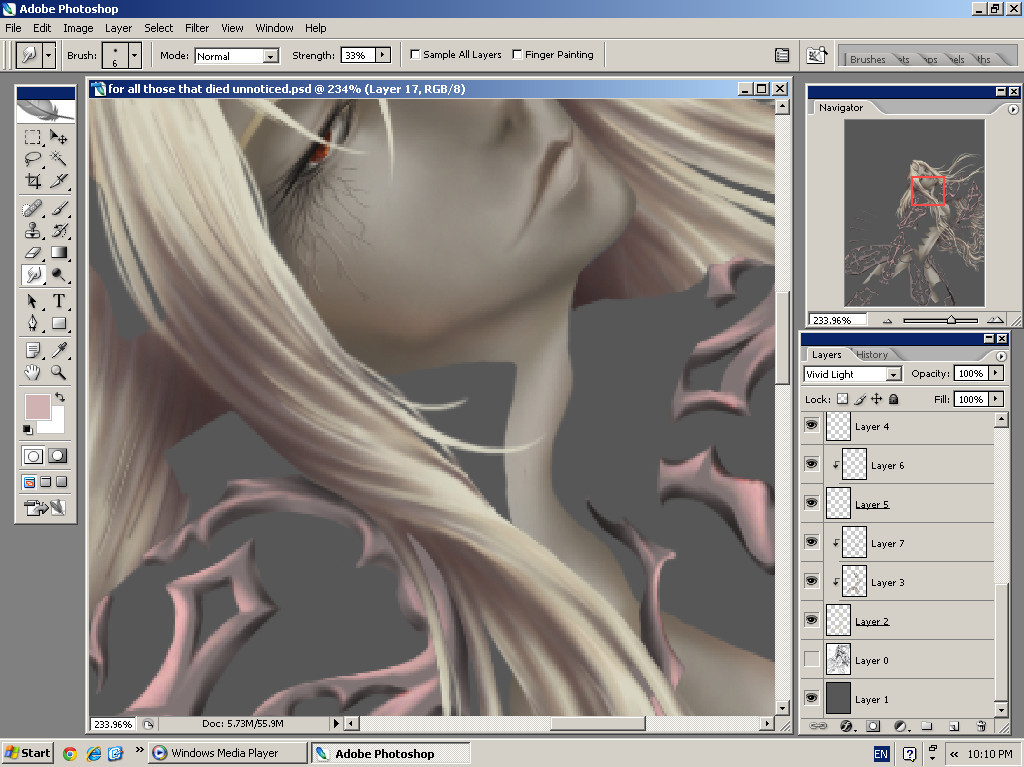Select the Brush tool
The image size is (1024, 767).
click(x=59, y=208)
